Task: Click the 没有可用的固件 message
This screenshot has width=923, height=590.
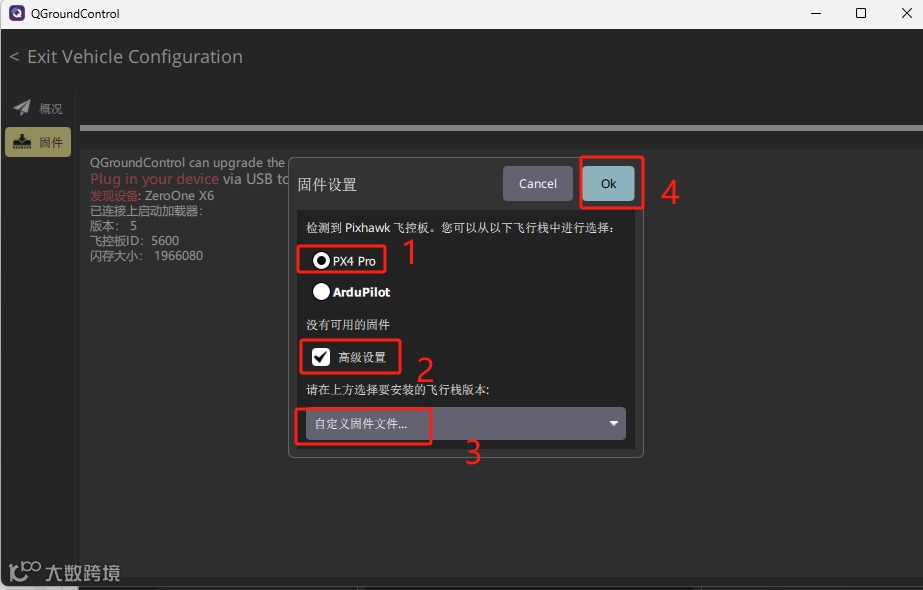Action: 348,325
